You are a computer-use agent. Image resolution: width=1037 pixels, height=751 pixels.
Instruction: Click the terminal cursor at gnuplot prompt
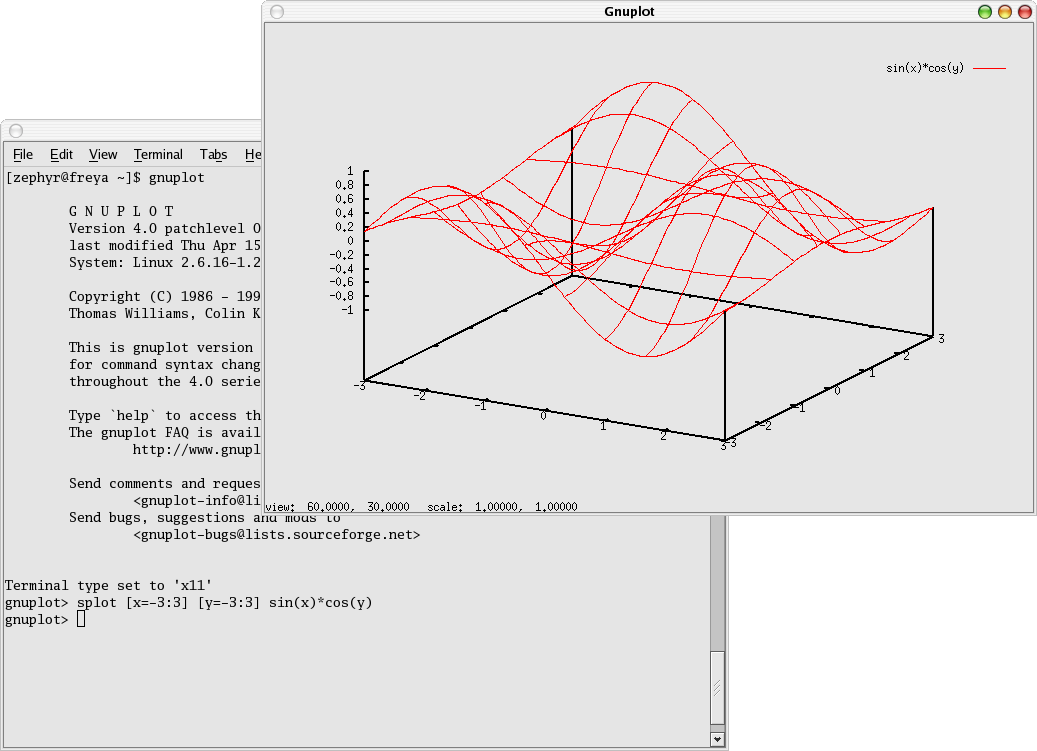(x=81, y=619)
